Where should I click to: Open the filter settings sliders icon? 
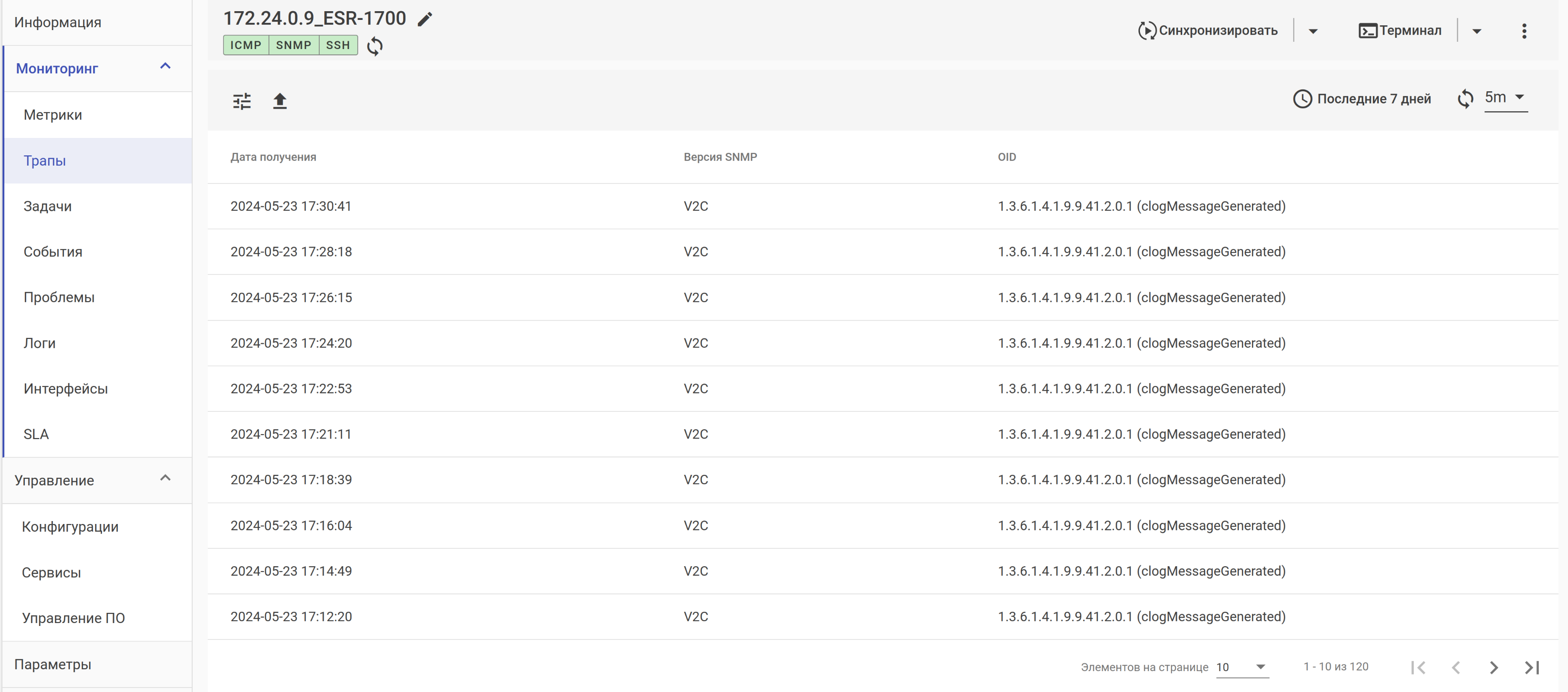(242, 101)
